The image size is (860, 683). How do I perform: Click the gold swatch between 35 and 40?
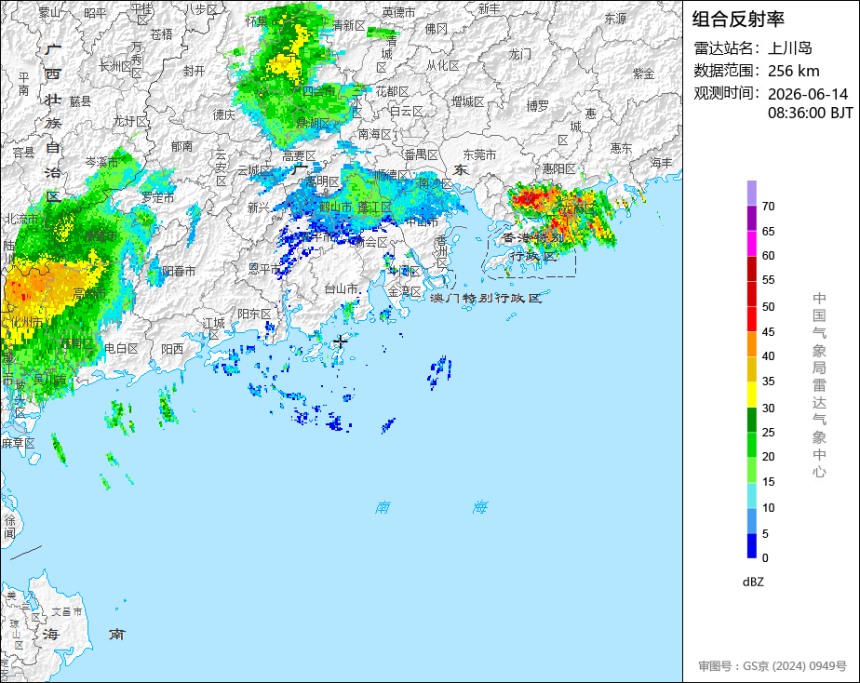751,369
